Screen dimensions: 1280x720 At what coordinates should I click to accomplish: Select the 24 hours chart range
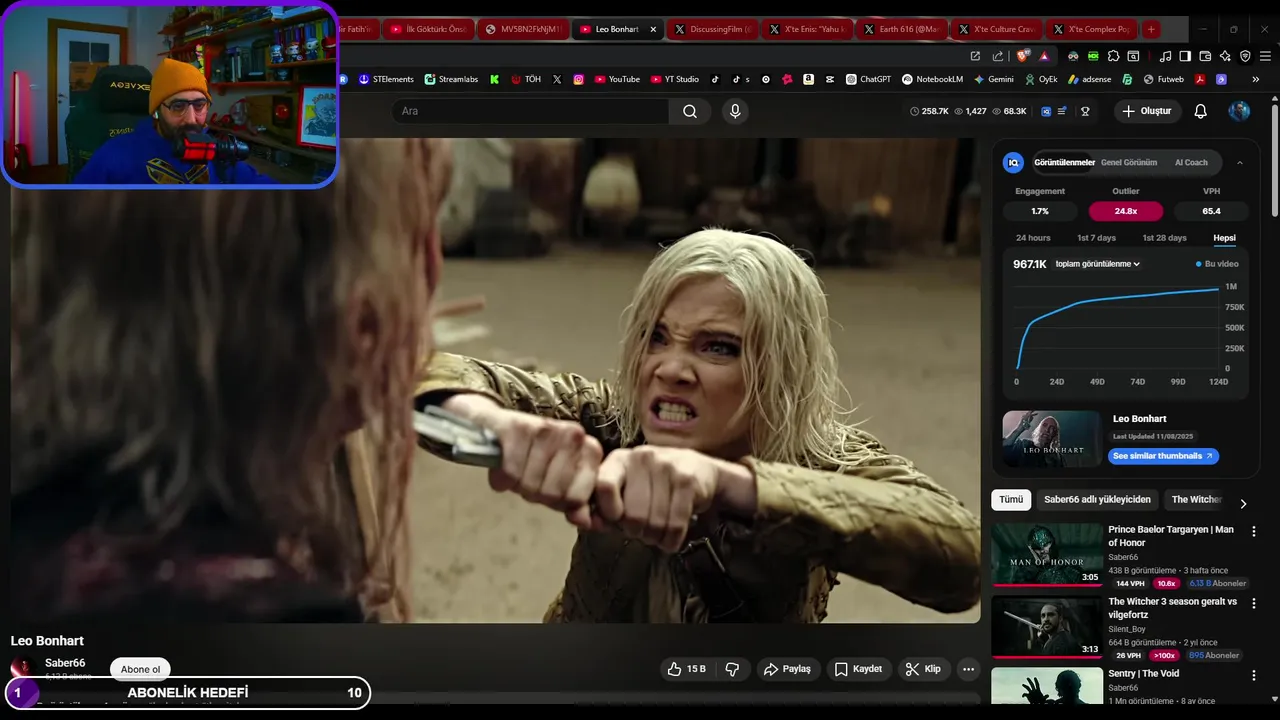point(1033,238)
